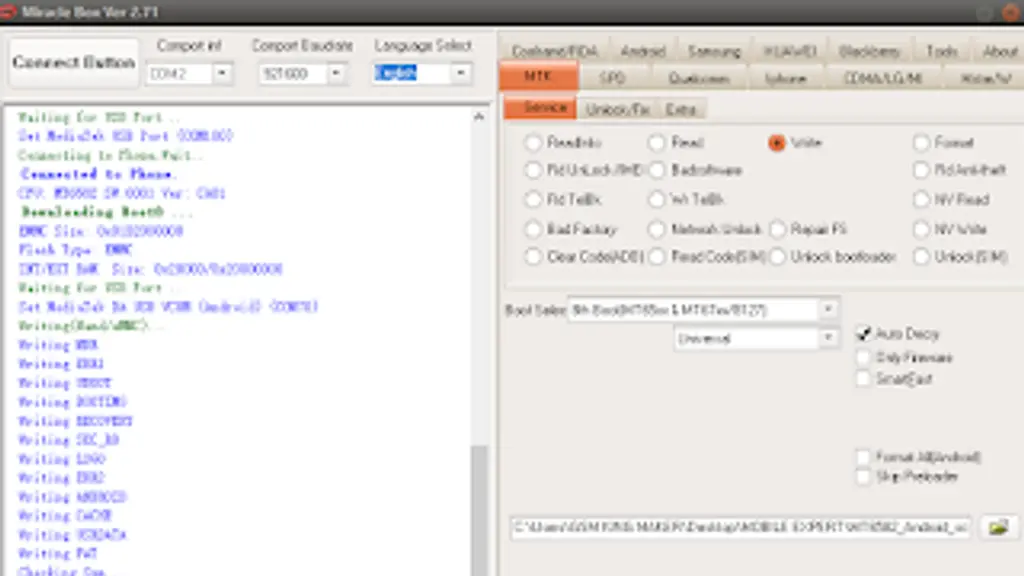Image resolution: width=1024 pixels, height=576 pixels.
Task: Select the Rd TelBk radio button
Action: pyautogui.click(x=533, y=199)
